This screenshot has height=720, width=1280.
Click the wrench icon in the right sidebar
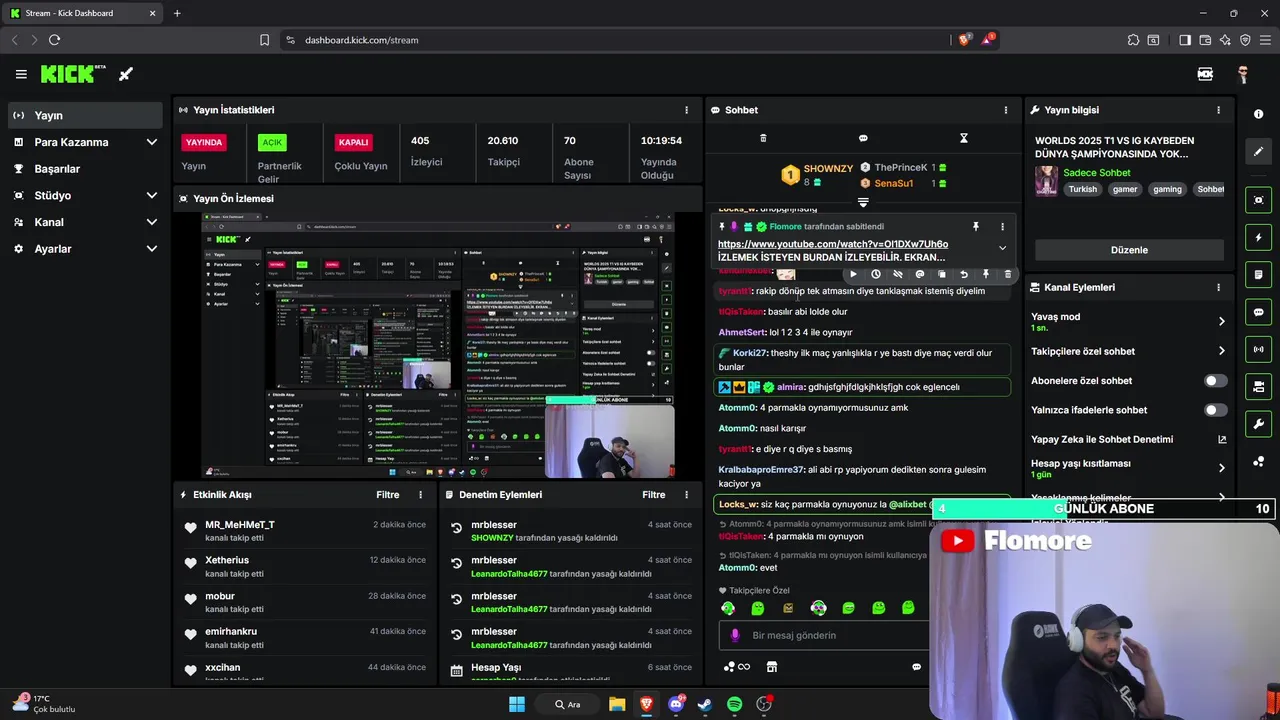[x=1258, y=423]
